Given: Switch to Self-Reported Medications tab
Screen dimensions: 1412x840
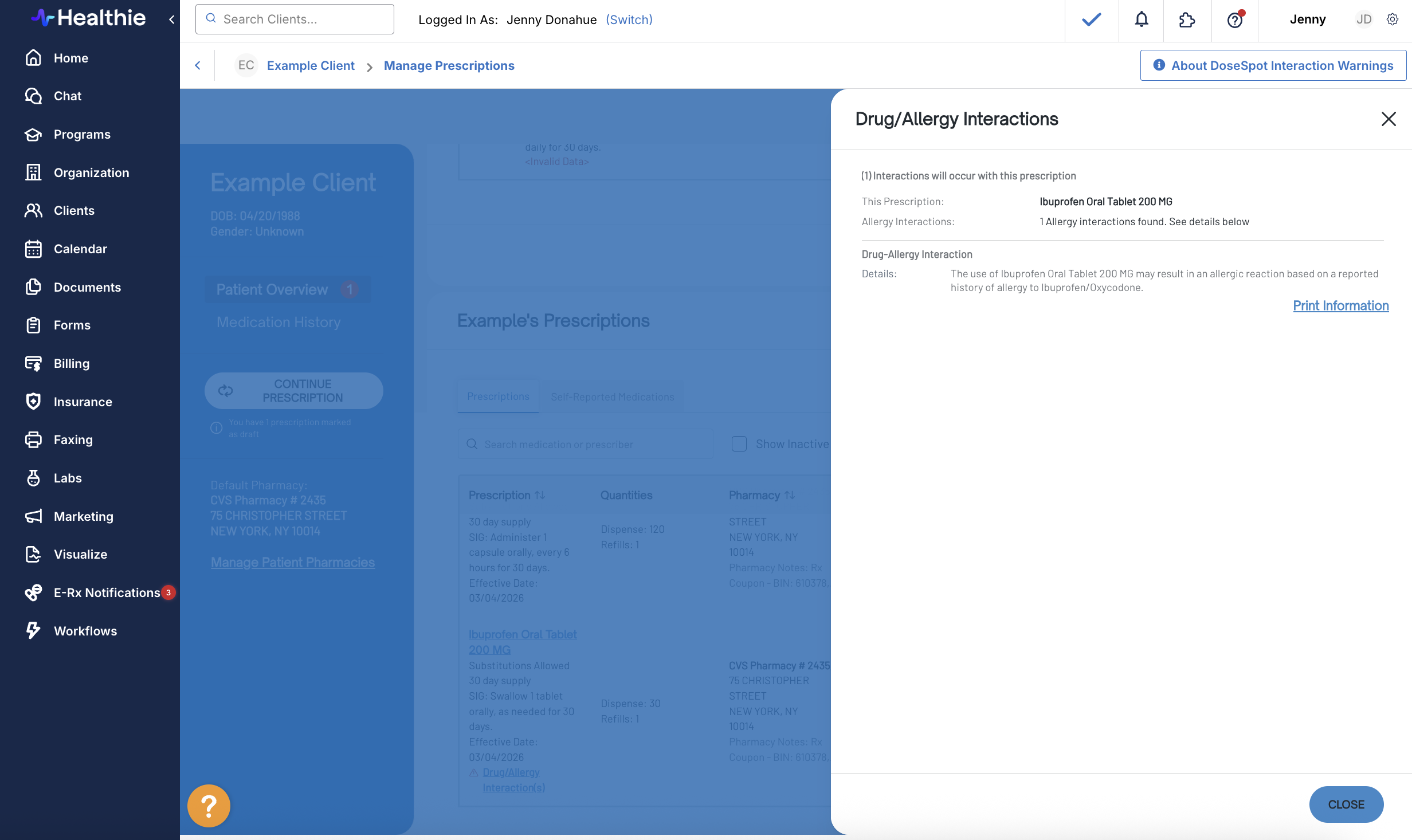Looking at the screenshot, I should (x=612, y=397).
